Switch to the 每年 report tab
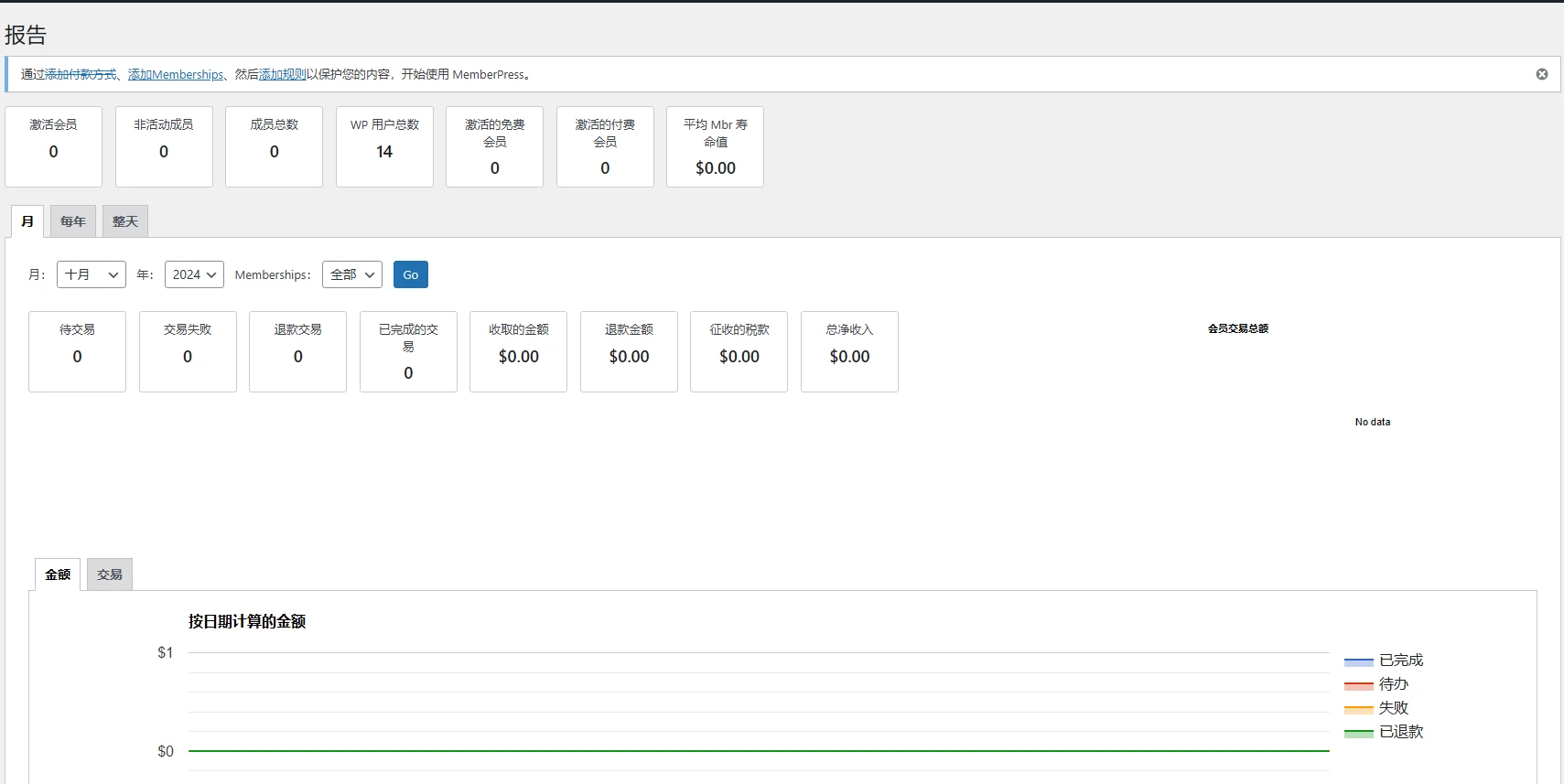Viewport: 1564px width, 784px height. [73, 221]
